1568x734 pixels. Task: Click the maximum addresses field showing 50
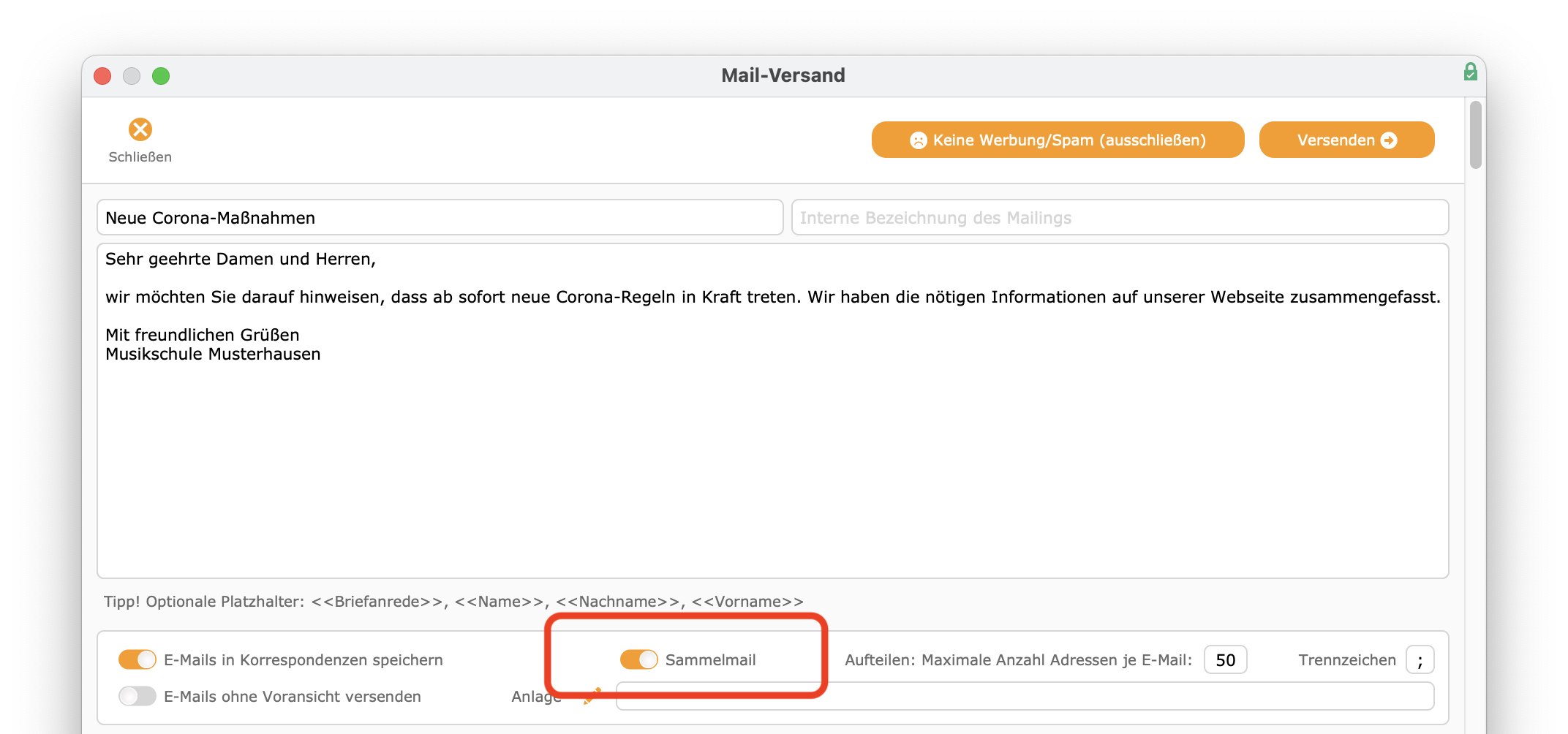1225,660
